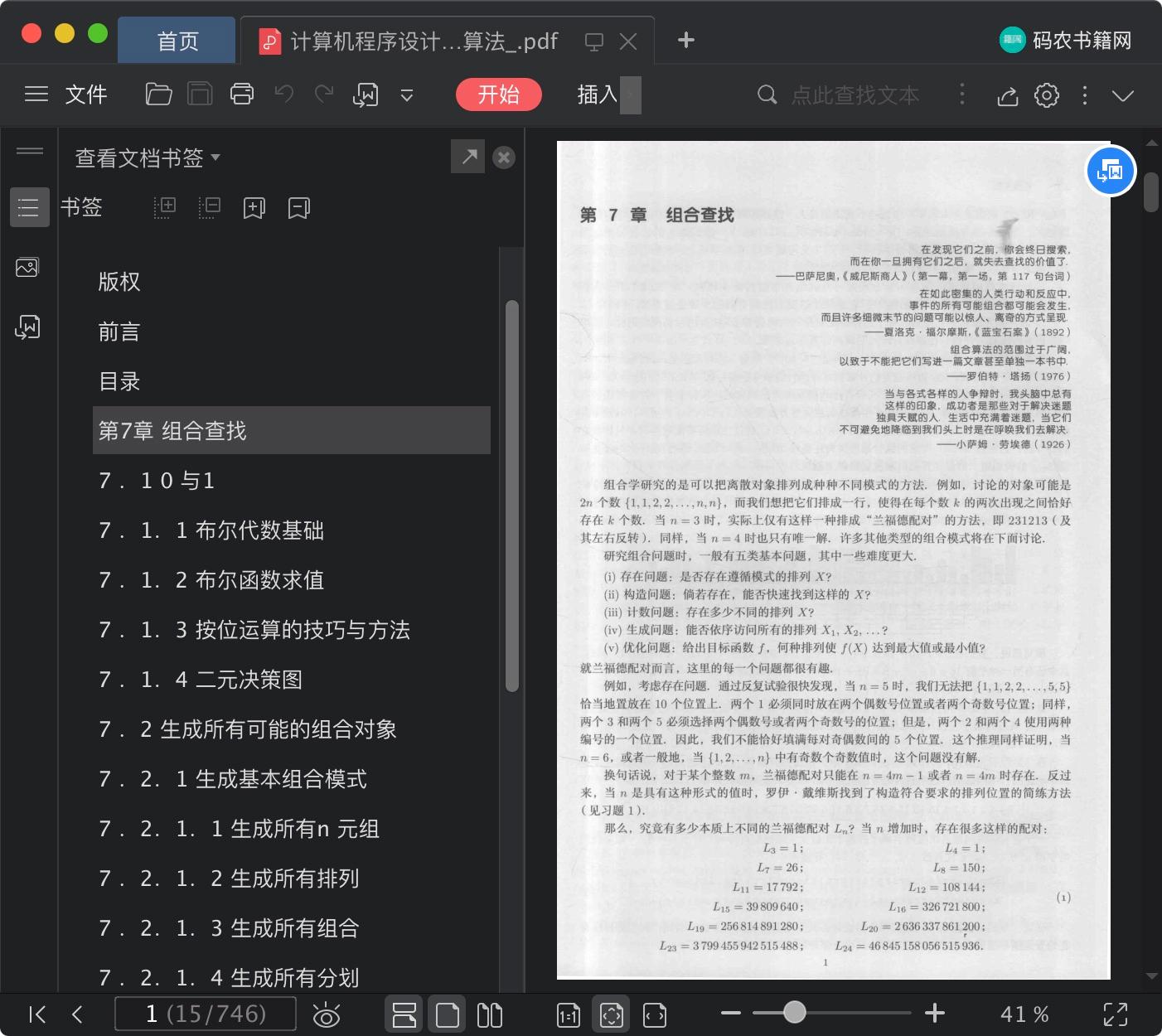Click the bookmark panel scrollbar

[x=512, y=496]
